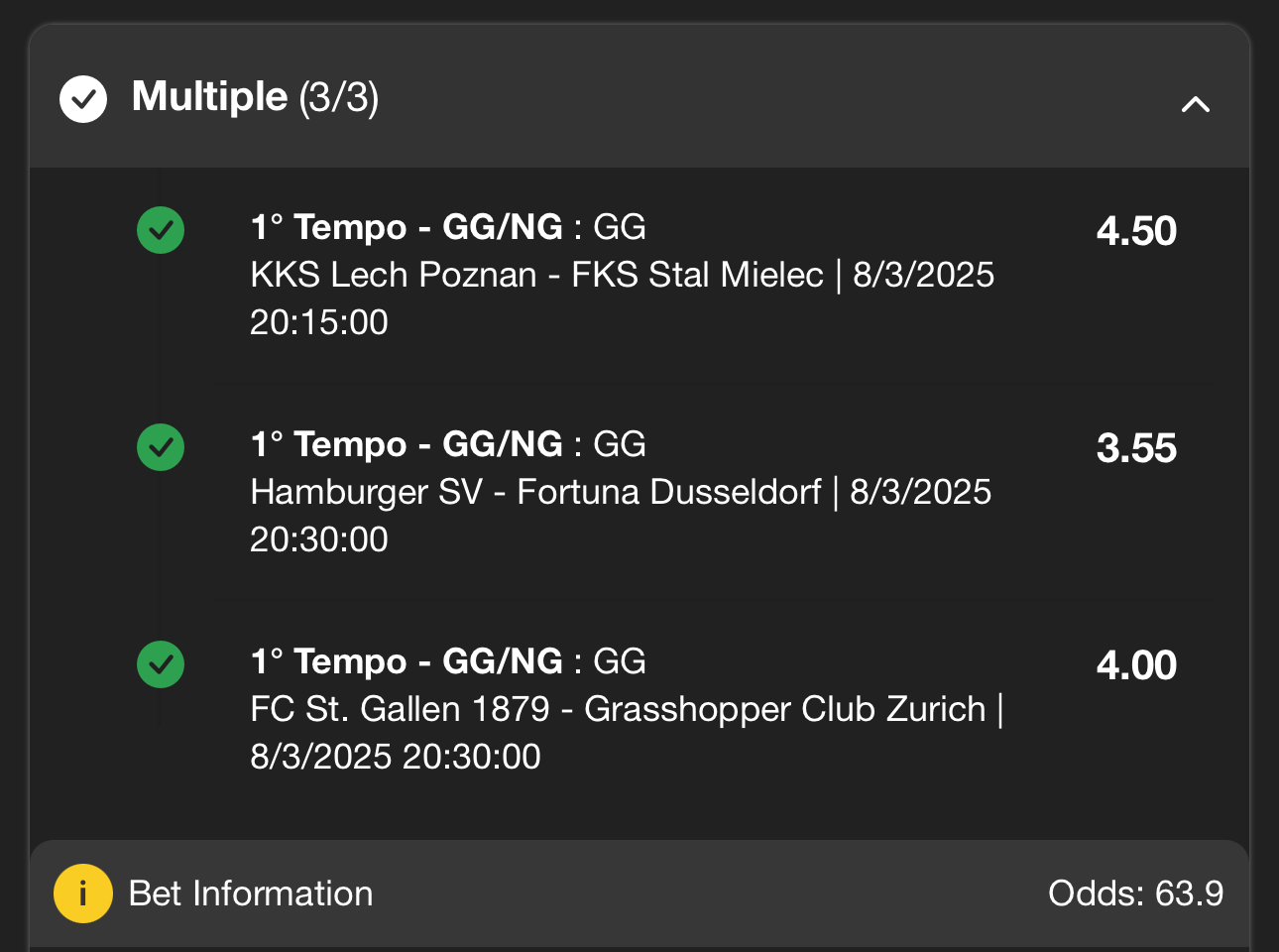Select the 4.50 odds value
1279x952 pixels.
coord(1136,231)
